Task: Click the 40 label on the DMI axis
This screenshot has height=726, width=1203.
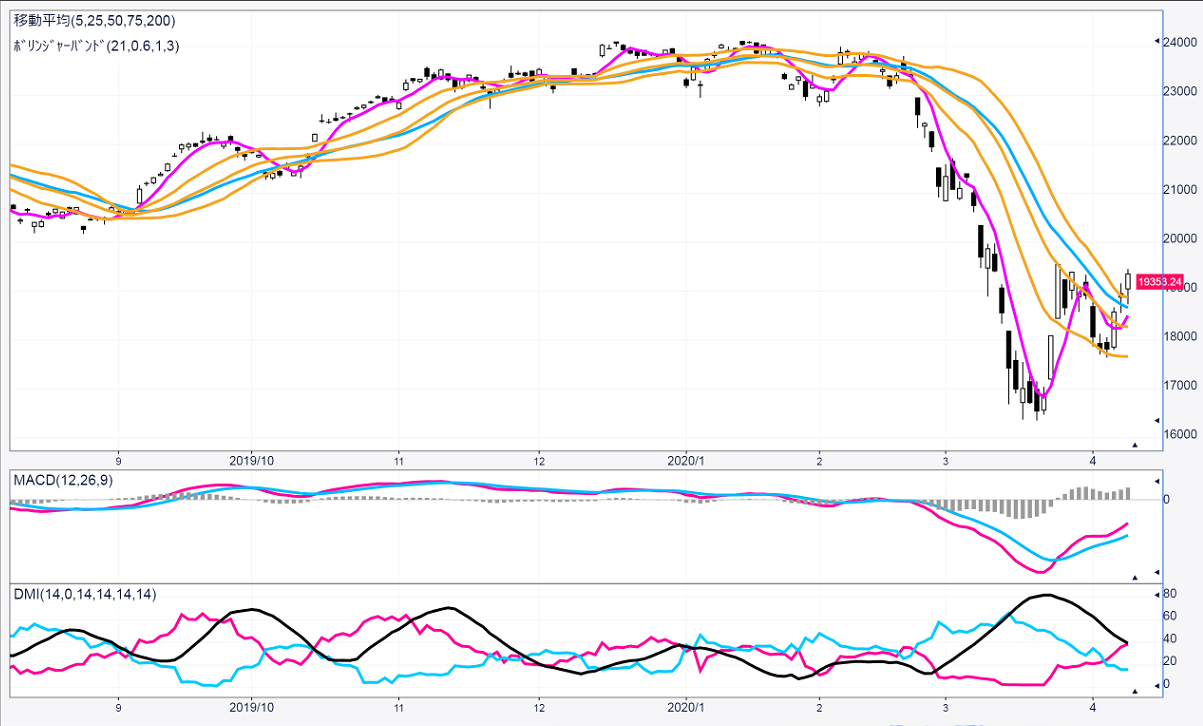Action: [1171, 639]
